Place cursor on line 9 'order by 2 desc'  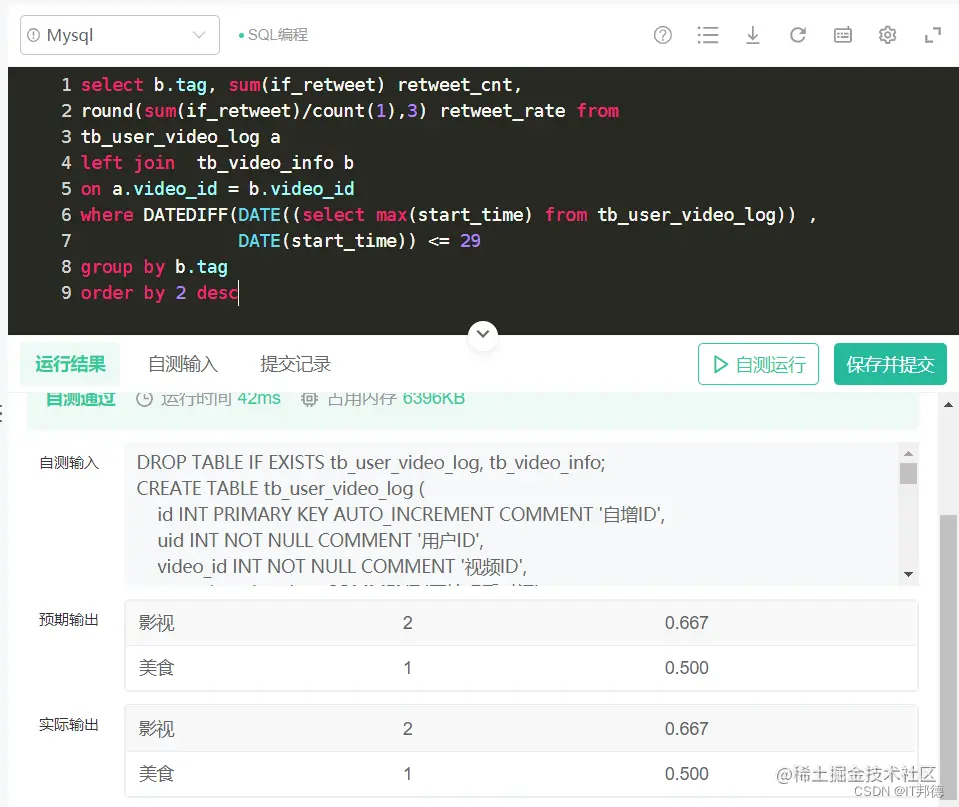click(x=159, y=292)
